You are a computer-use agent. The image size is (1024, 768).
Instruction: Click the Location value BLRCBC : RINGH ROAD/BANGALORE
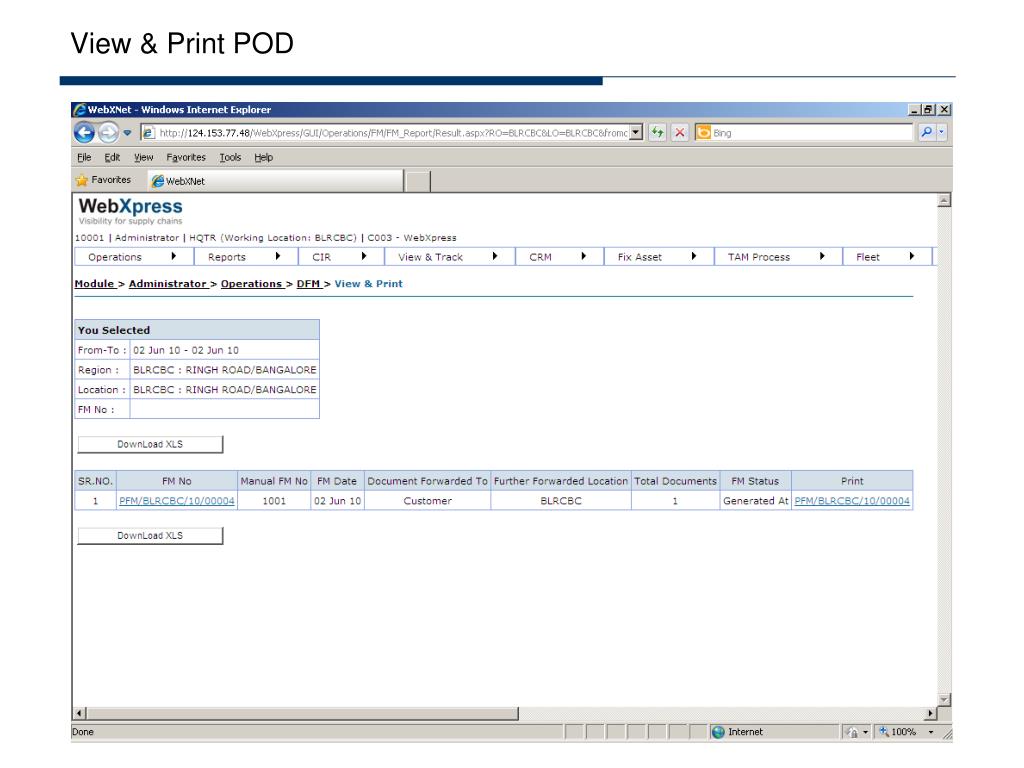tap(225, 389)
